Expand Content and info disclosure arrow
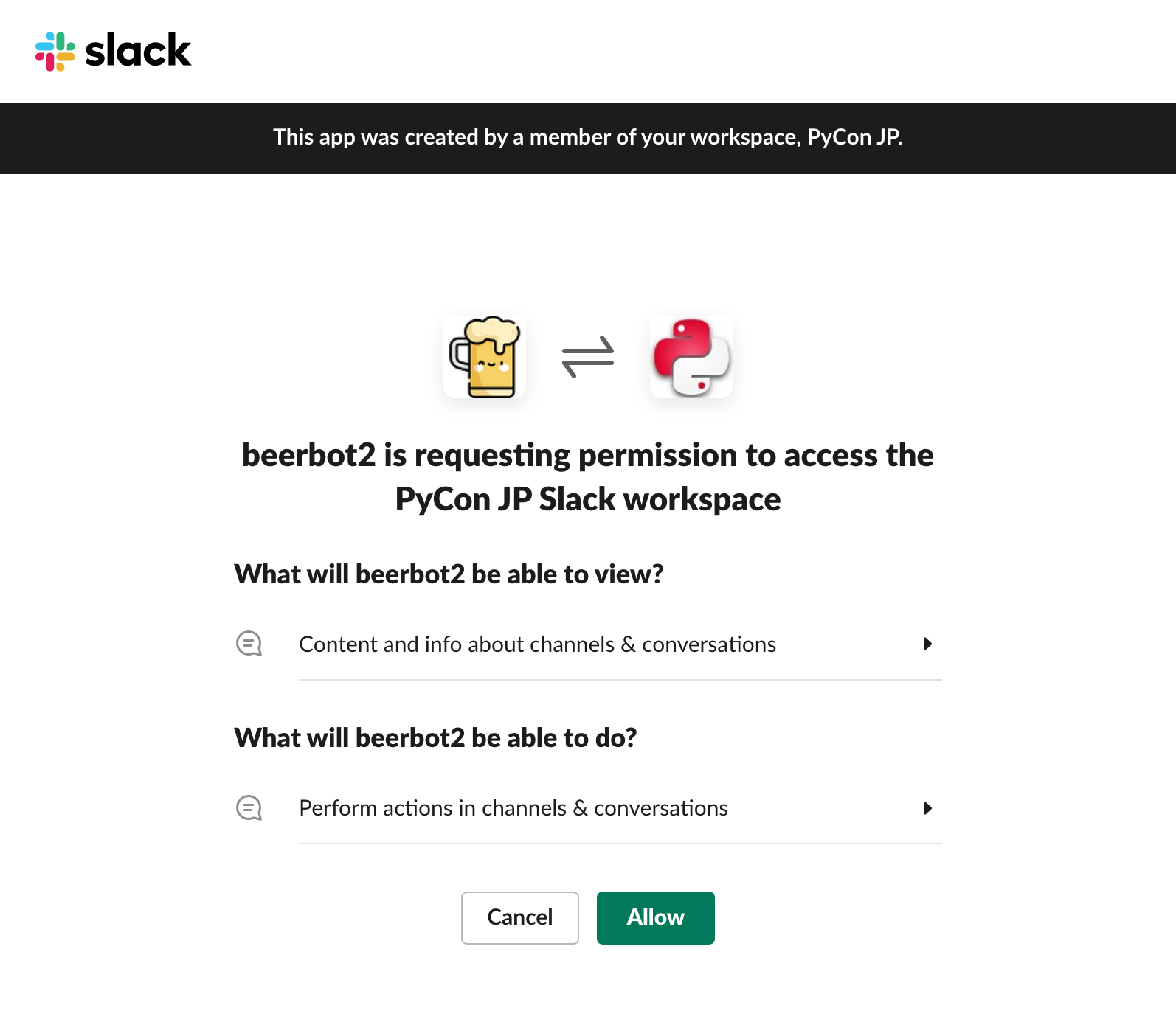 pyautogui.click(x=927, y=644)
